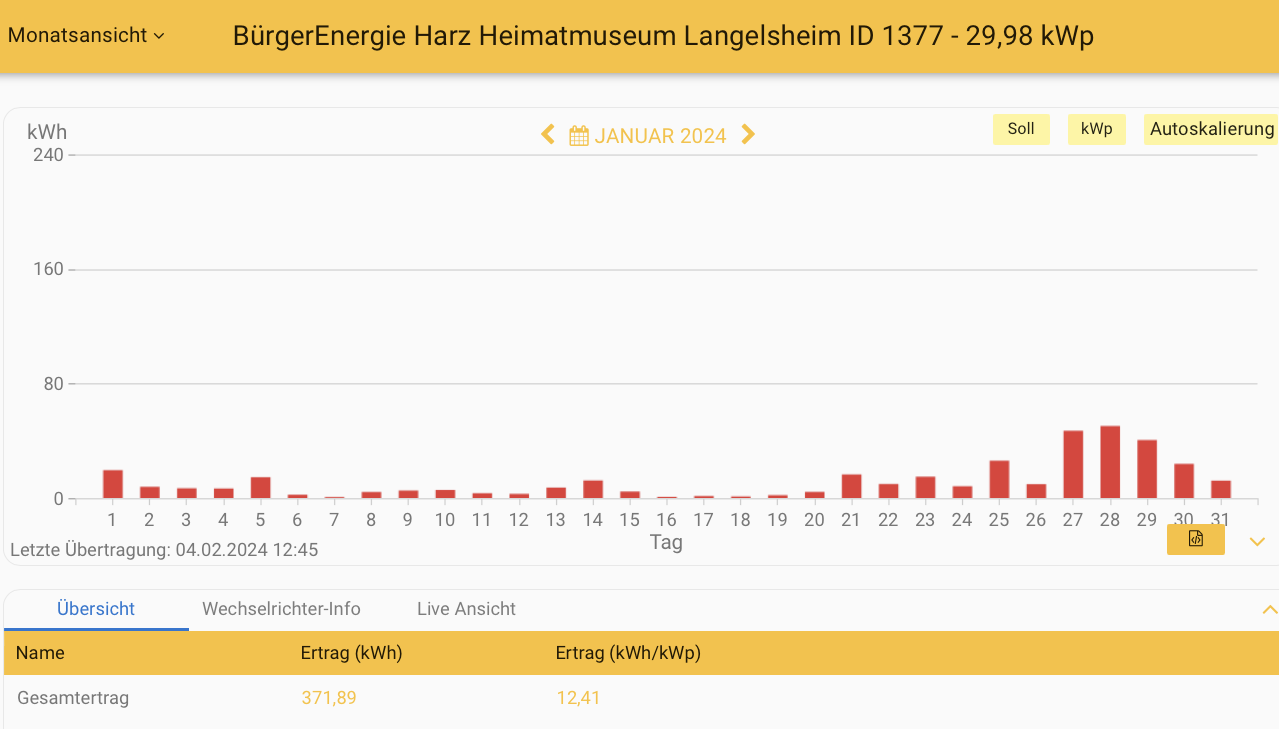Click the calendar icon beside JANUAR 2024
Viewport: 1279px width, 729px height.
pos(577,134)
